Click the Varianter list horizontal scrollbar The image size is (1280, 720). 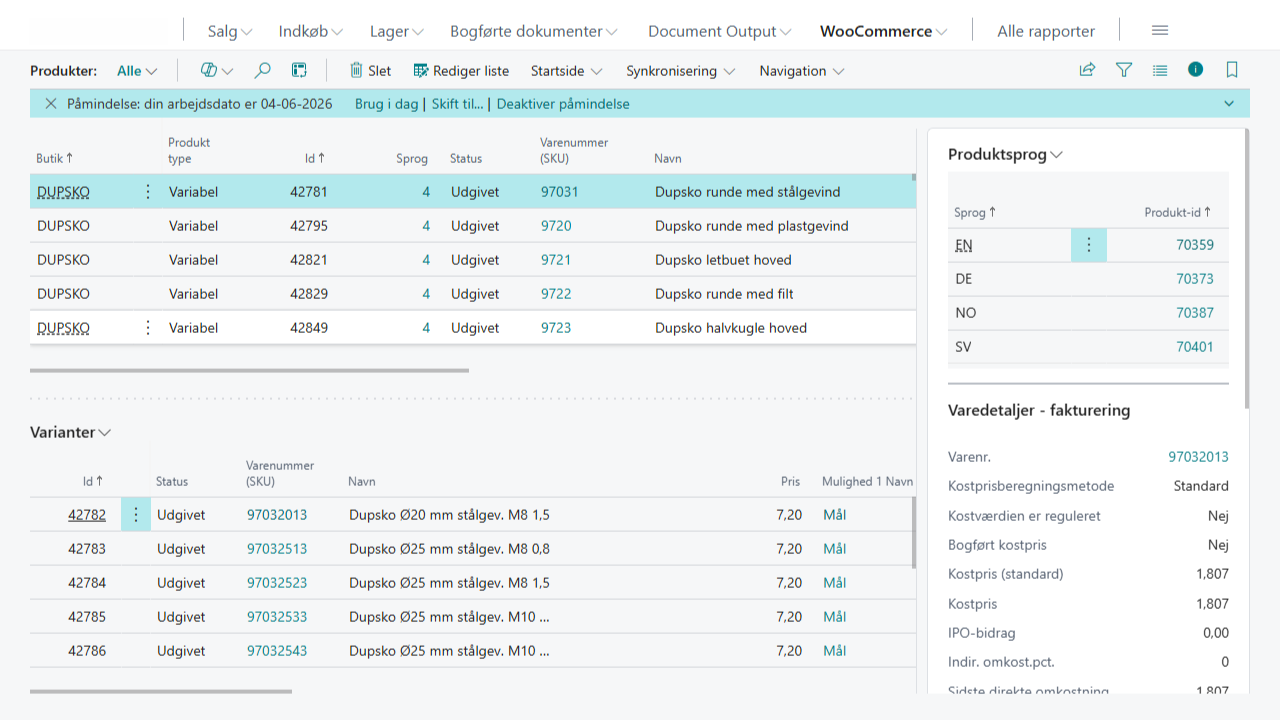pyautogui.click(x=161, y=691)
